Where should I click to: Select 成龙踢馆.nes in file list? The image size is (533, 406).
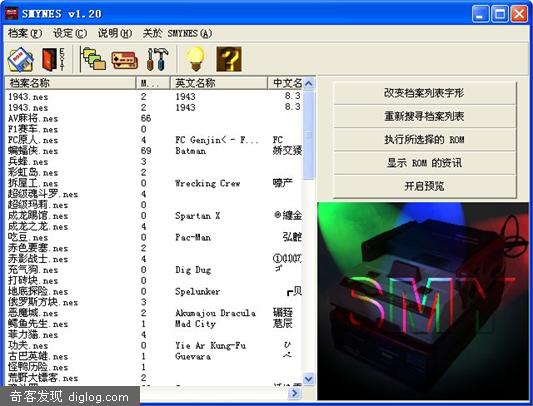coord(38,216)
